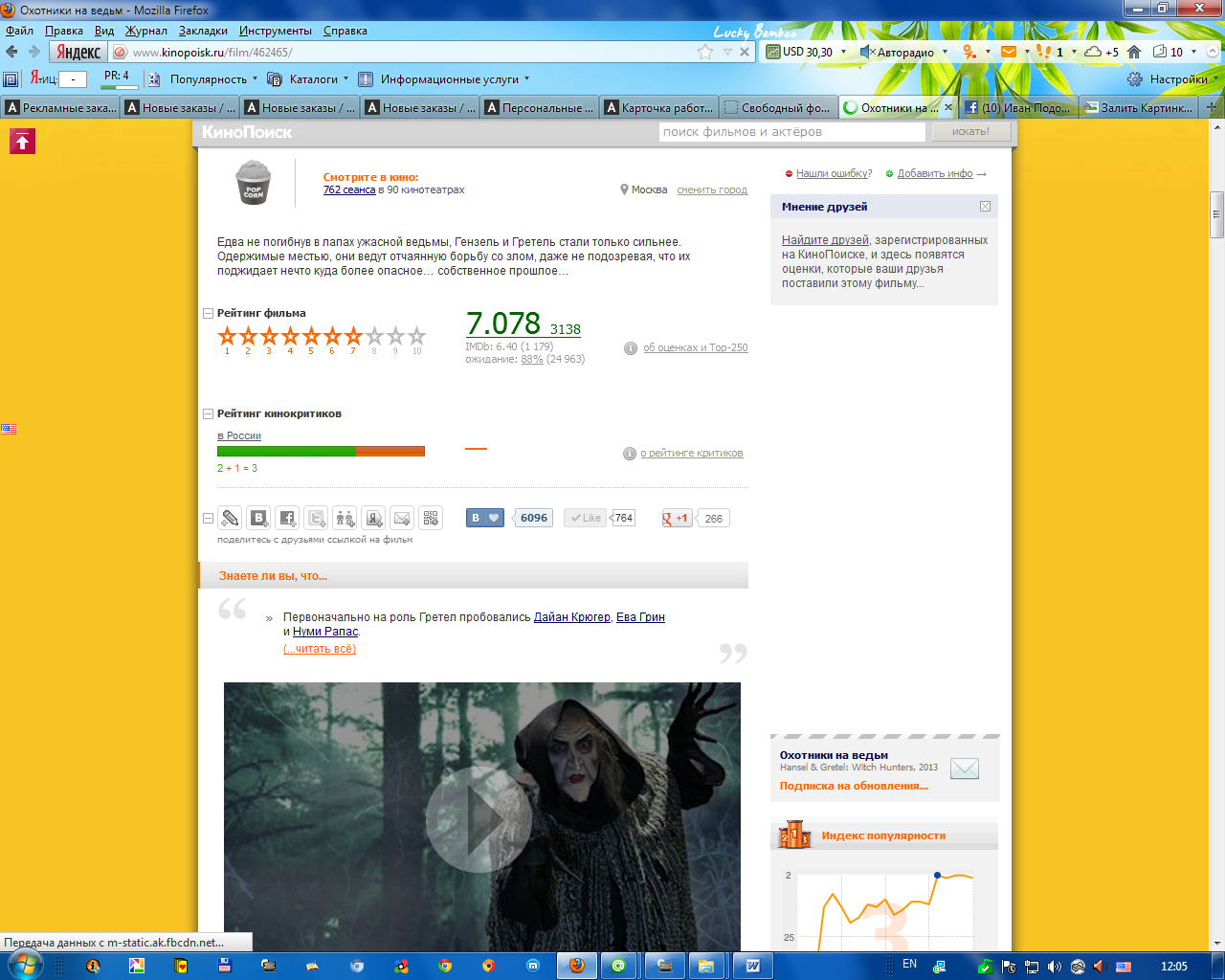Share the film via the VK icon
The width and height of the screenshot is (1225, 980).
[x=258, y=518]
